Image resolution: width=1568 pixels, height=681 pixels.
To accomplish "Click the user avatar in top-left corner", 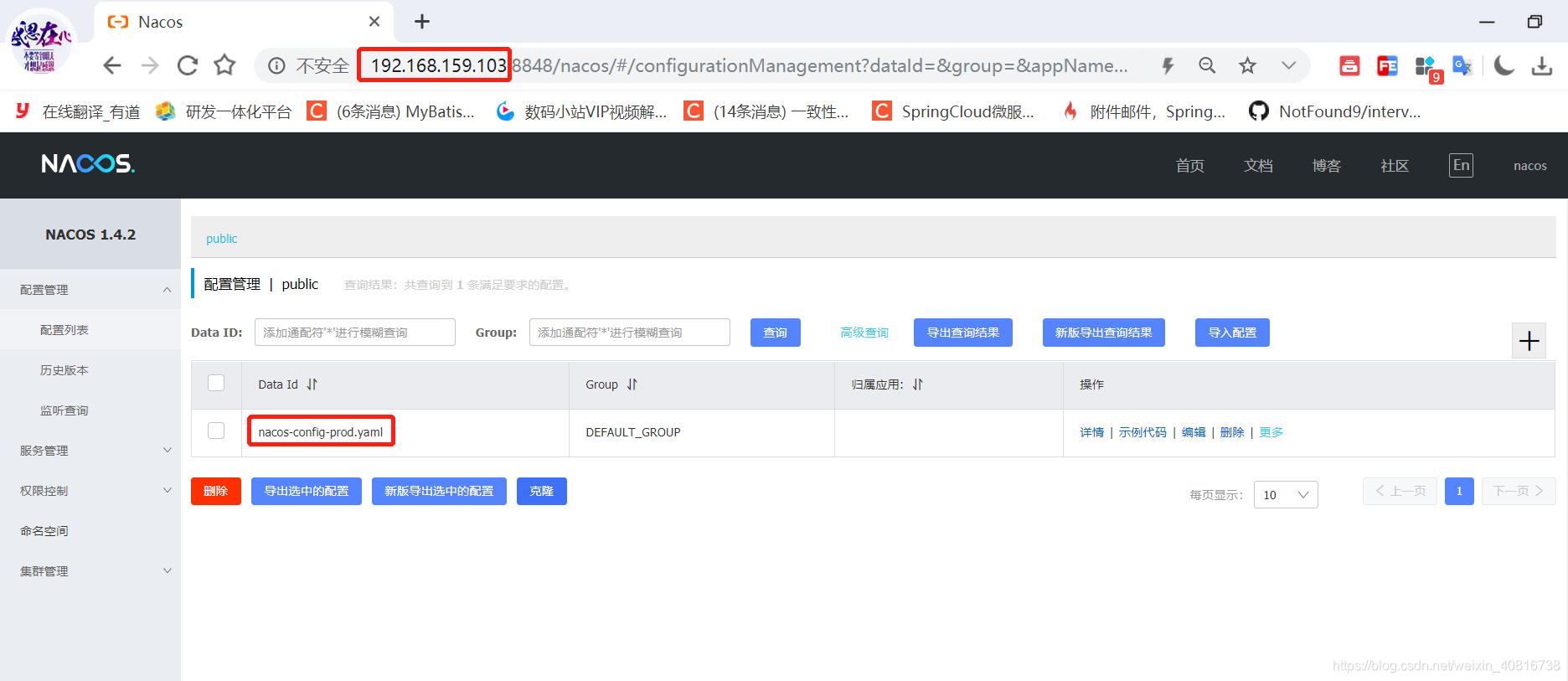I will 41,42.
